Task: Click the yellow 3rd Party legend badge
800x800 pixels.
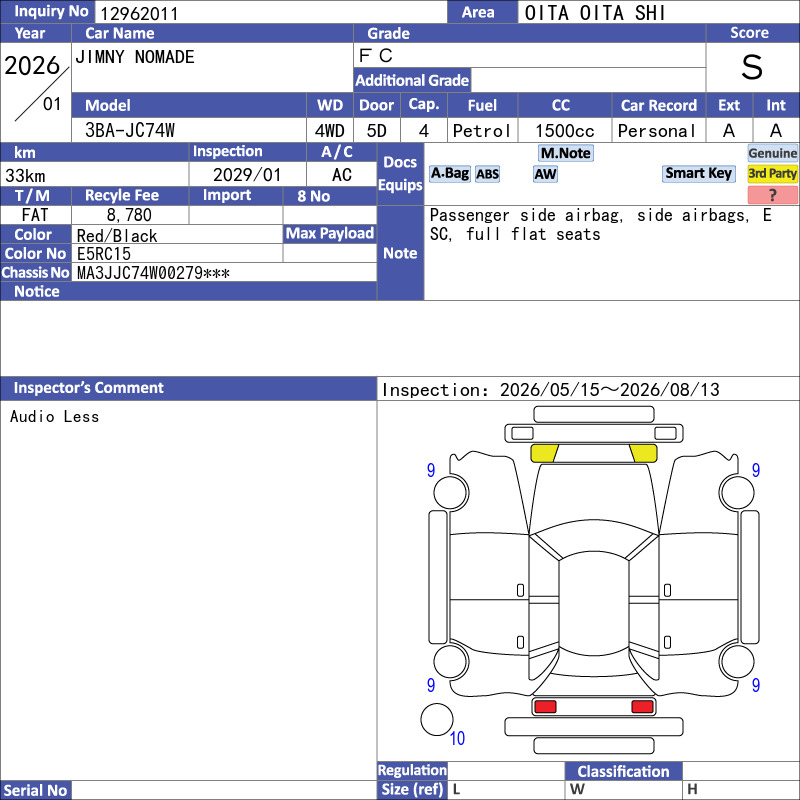Action: click(x=772, y=173)
